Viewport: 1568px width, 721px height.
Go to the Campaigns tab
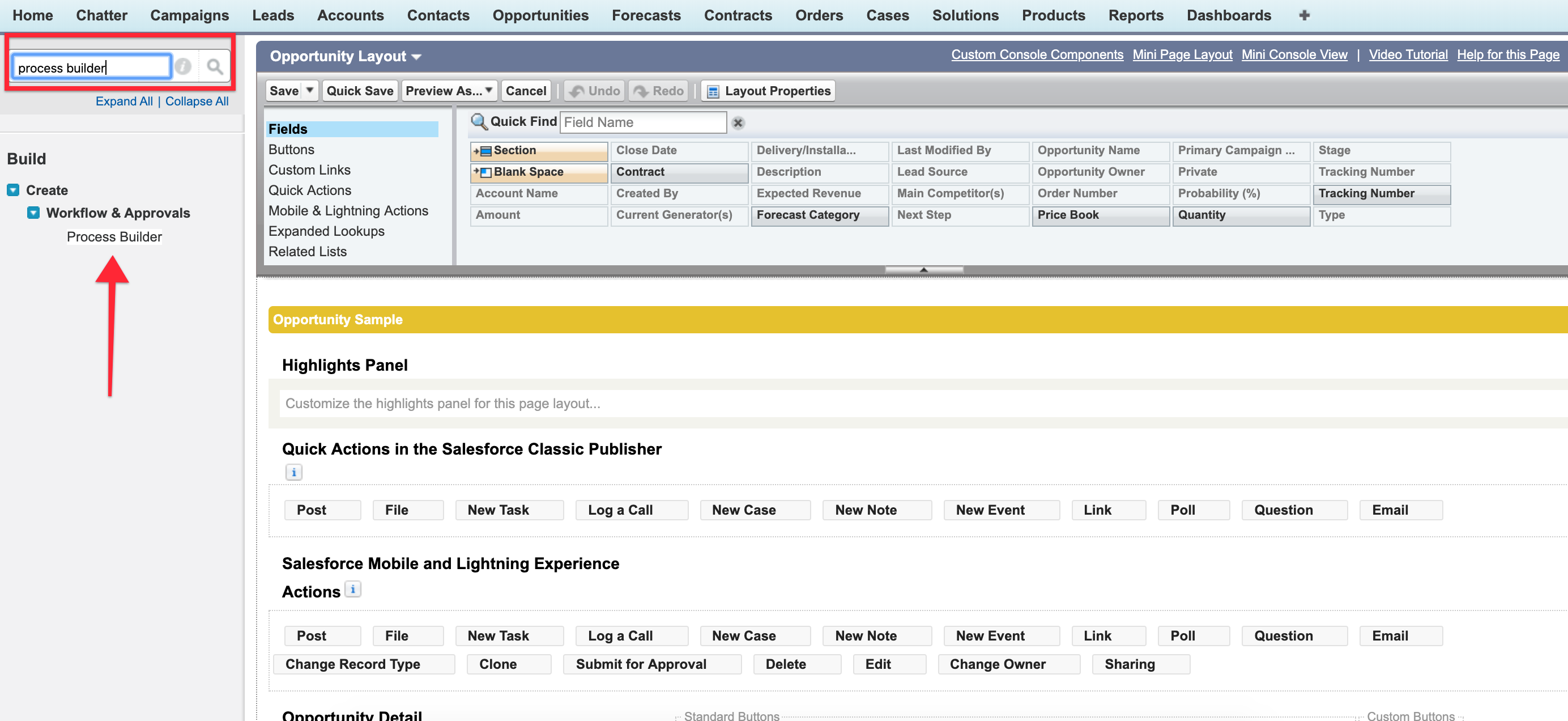click(189, 15)
